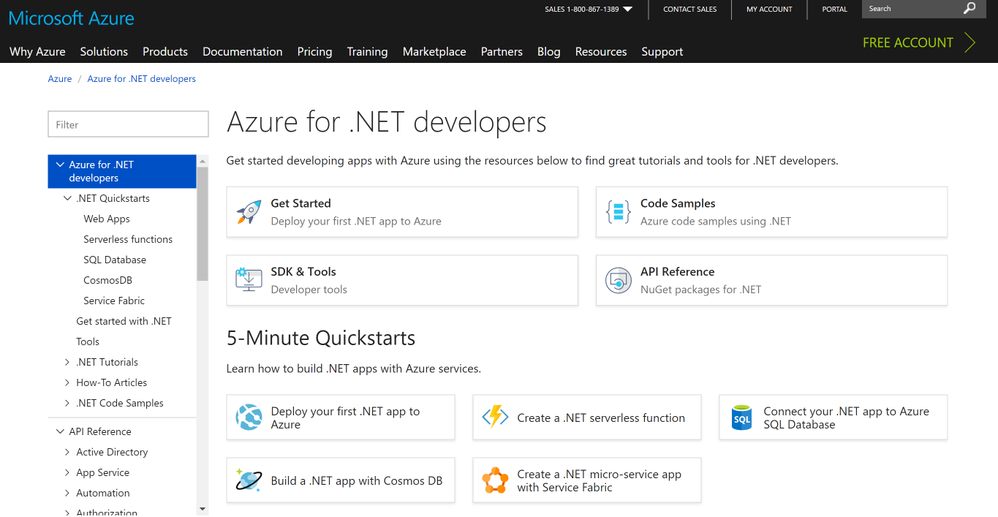Select Serverless functions in the sidebar
This screenshot has height=517, width=998.
point(128,239)
